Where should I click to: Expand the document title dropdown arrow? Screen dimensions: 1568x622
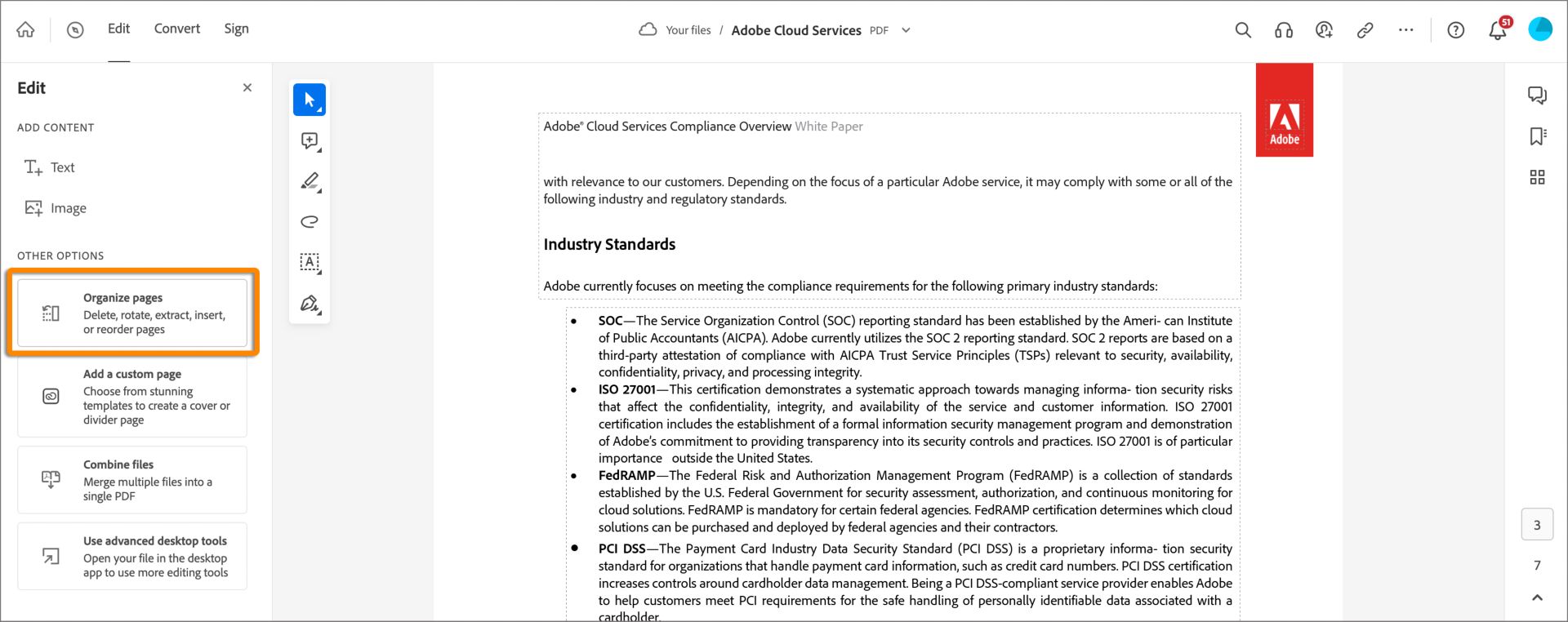click(906, 30)
